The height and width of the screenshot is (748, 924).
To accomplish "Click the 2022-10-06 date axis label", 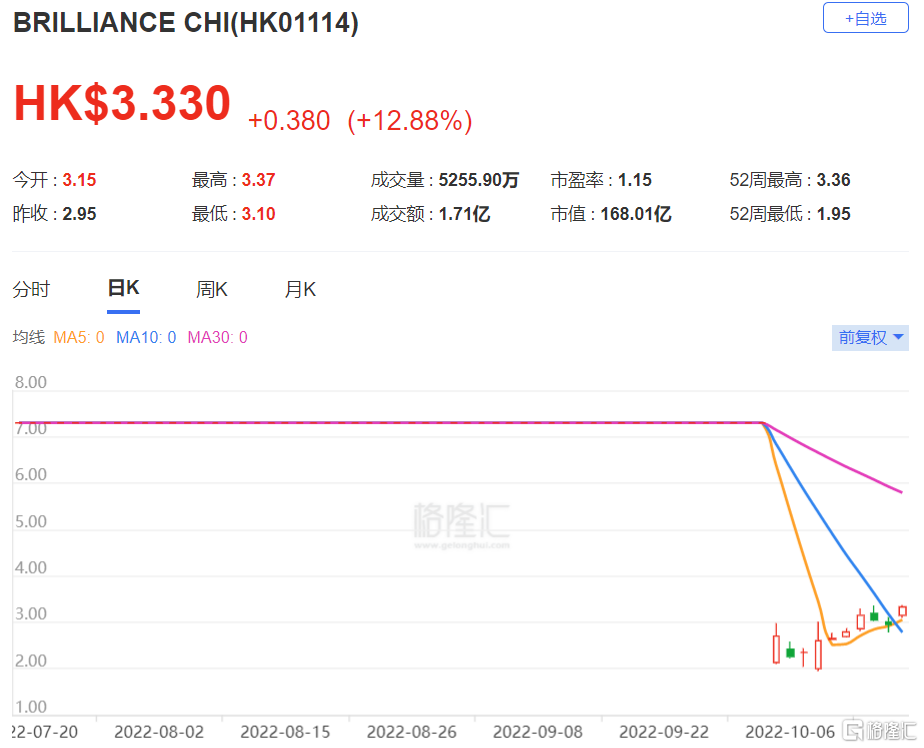I will tap(790, 732).
